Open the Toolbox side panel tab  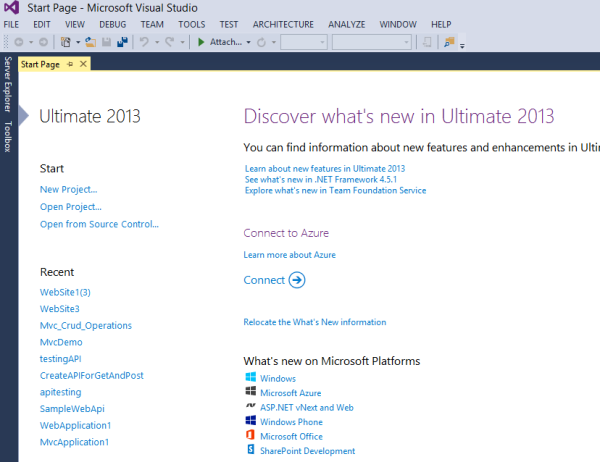[8, 137]
